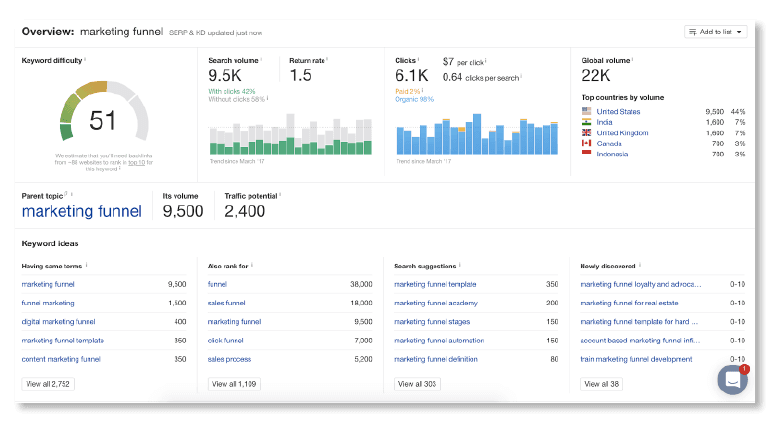This screenshot has width=770, height=424.
Task: Click View all 303 search suggestions
Action: tap(418, 384)
